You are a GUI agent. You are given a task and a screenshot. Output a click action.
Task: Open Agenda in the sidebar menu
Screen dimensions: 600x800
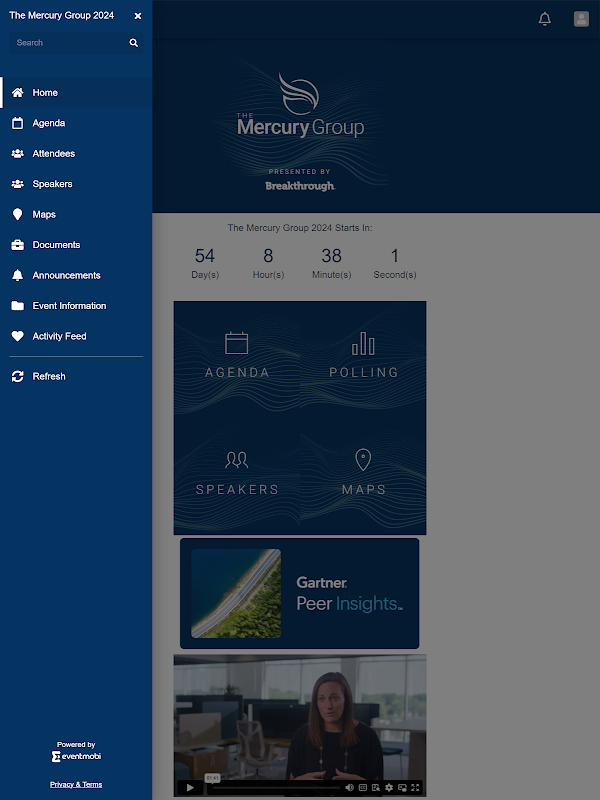77,123
